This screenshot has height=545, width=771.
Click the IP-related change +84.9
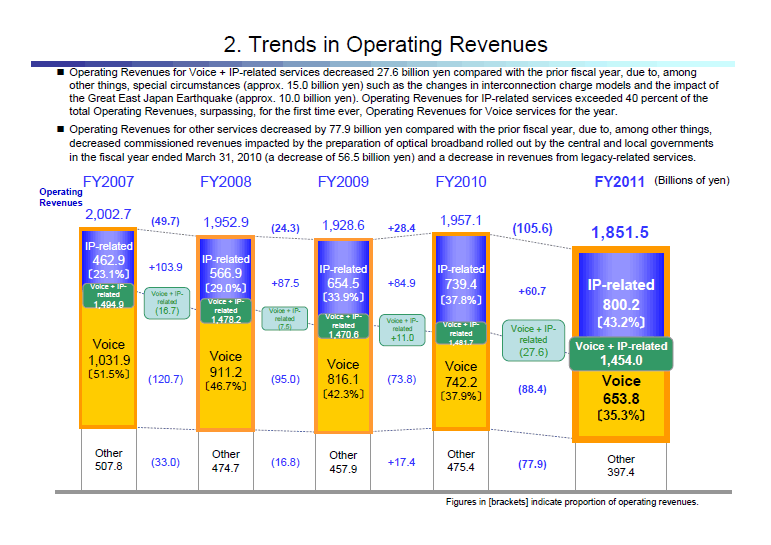coord(401,283)
